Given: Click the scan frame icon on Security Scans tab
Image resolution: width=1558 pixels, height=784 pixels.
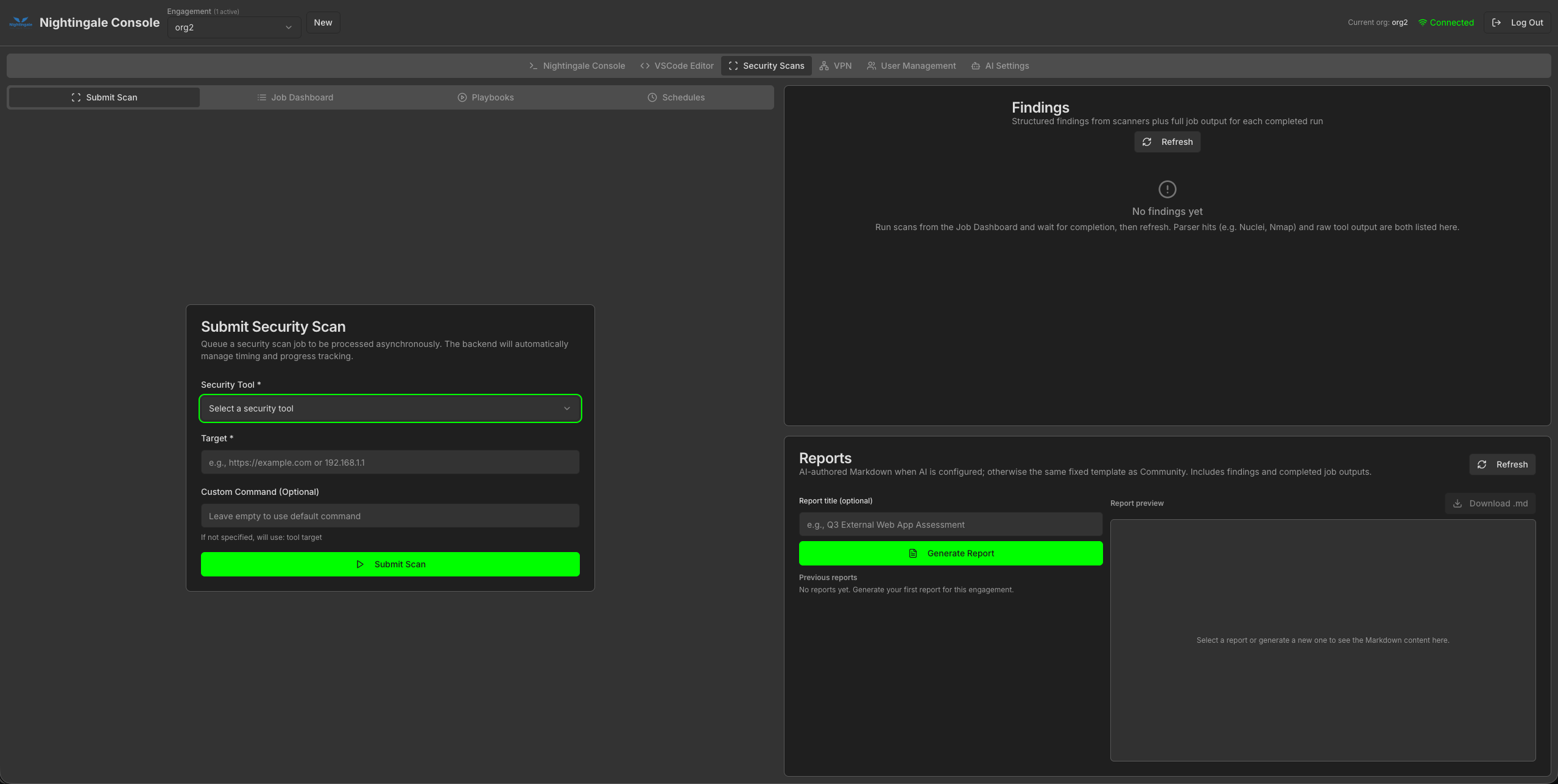Looking at the screenshot, I should tap(733, 66).
